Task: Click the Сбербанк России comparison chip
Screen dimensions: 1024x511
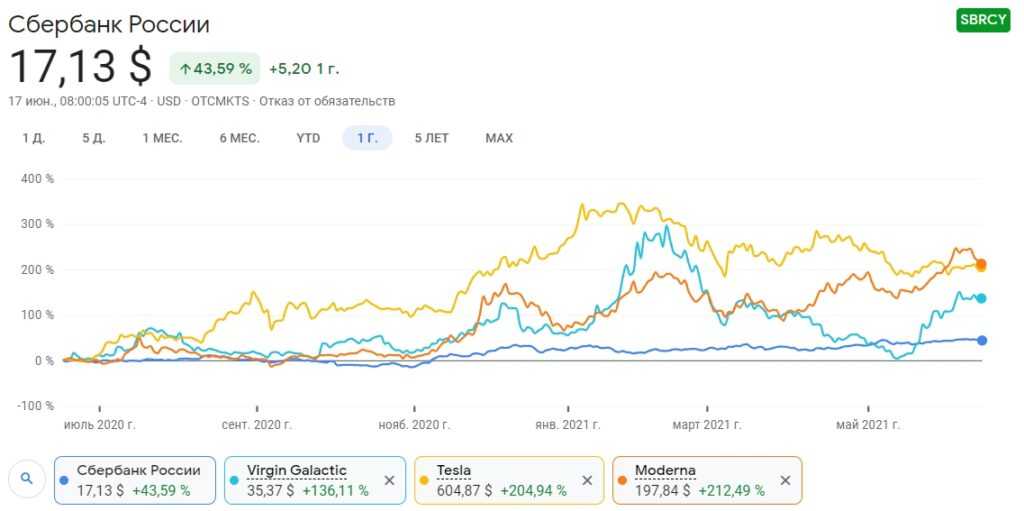Action: point(133,480)
